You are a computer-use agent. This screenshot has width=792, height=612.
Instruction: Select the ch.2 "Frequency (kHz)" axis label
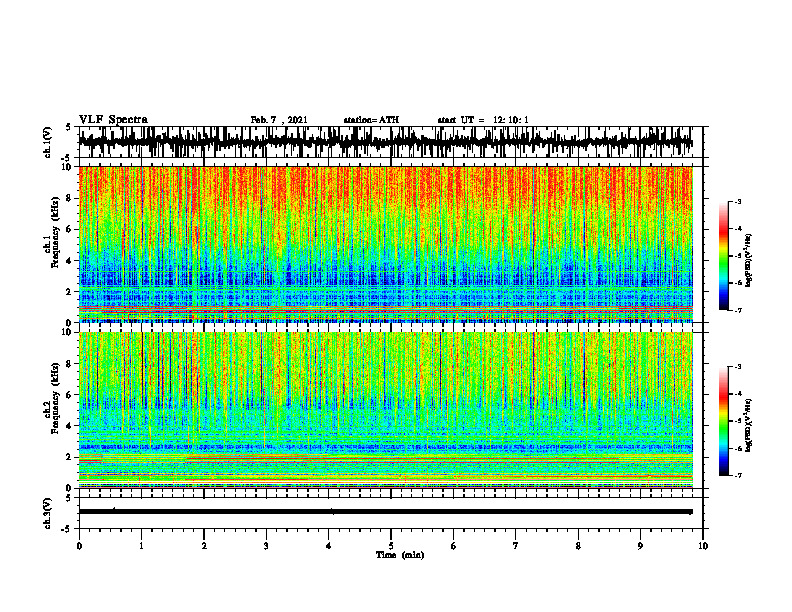pos(56,398)
